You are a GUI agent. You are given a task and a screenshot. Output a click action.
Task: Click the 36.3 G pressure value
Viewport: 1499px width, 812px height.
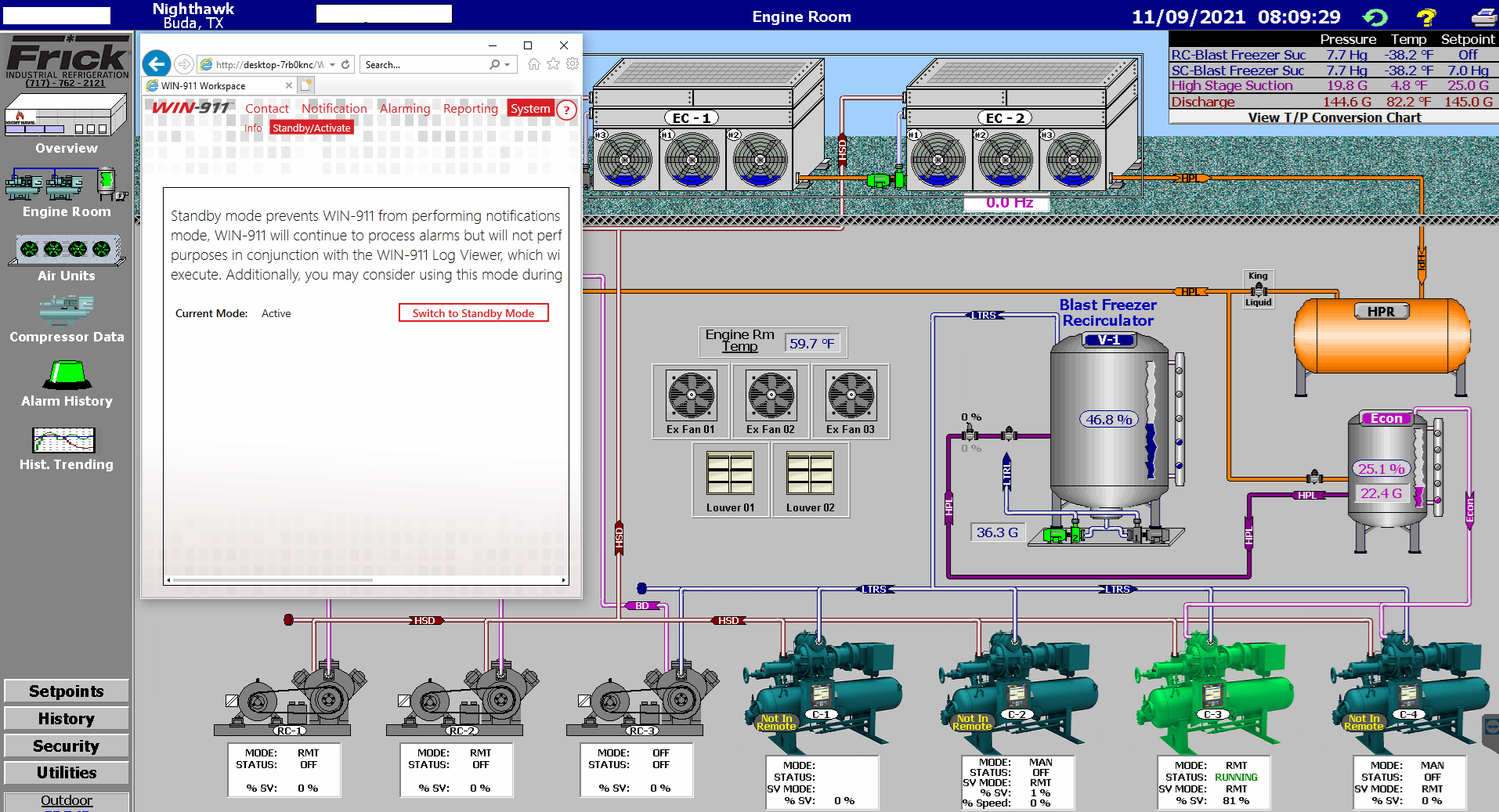click(x=998, y=532)
